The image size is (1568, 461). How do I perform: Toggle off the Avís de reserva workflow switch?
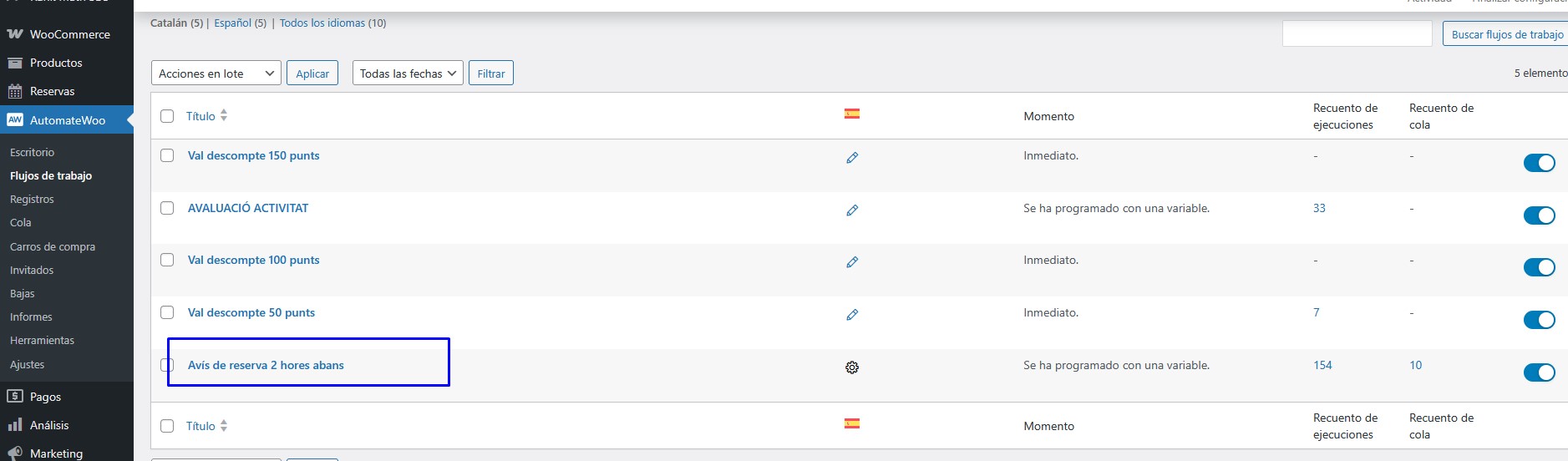coord(1539,372)
